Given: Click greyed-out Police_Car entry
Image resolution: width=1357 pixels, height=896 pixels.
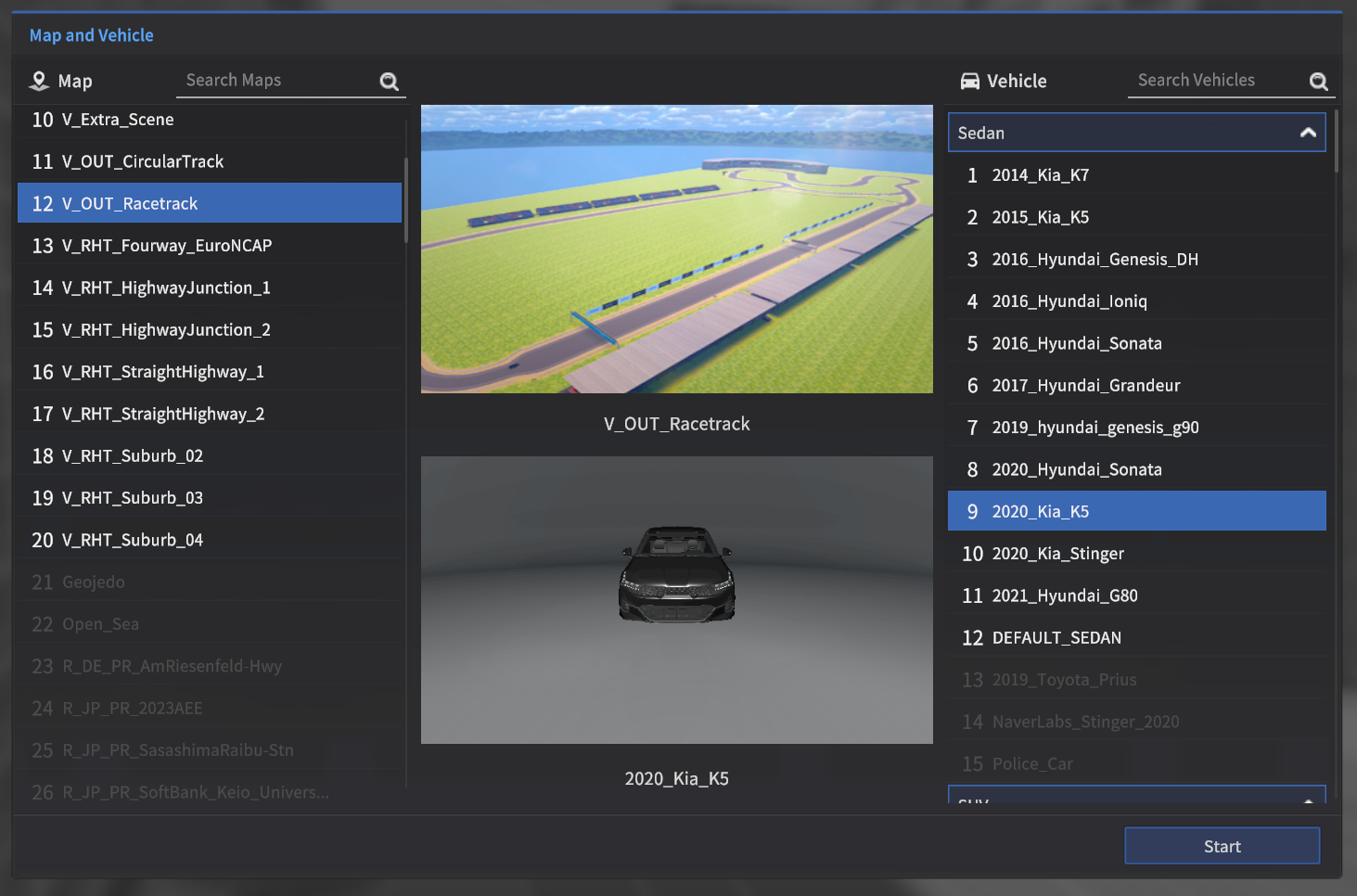Looking at the screenshot, I should (x=1136, y=763).
